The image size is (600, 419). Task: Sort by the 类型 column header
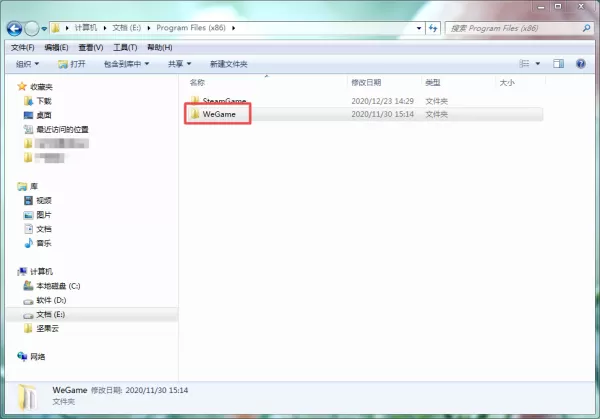[x=433, y=82]
